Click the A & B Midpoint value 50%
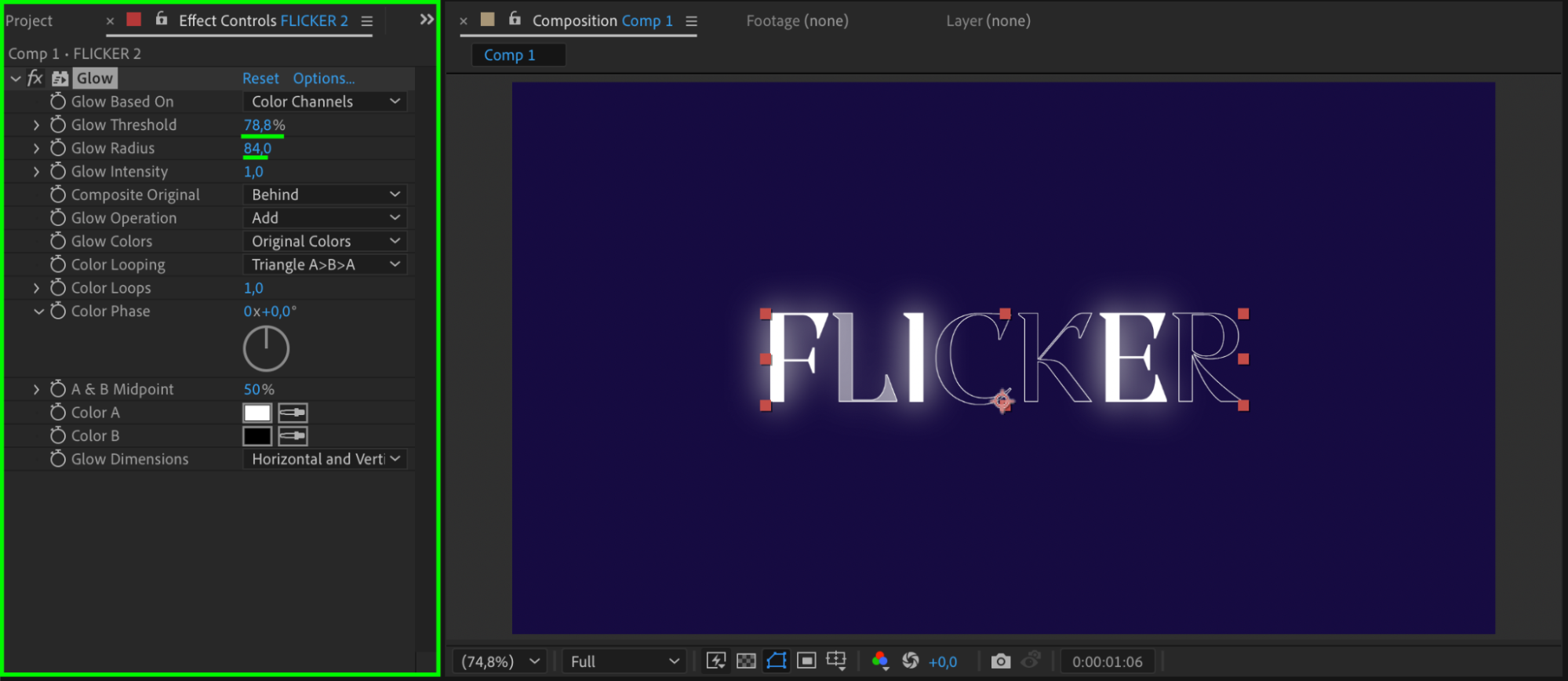 (x=259, y=388)
